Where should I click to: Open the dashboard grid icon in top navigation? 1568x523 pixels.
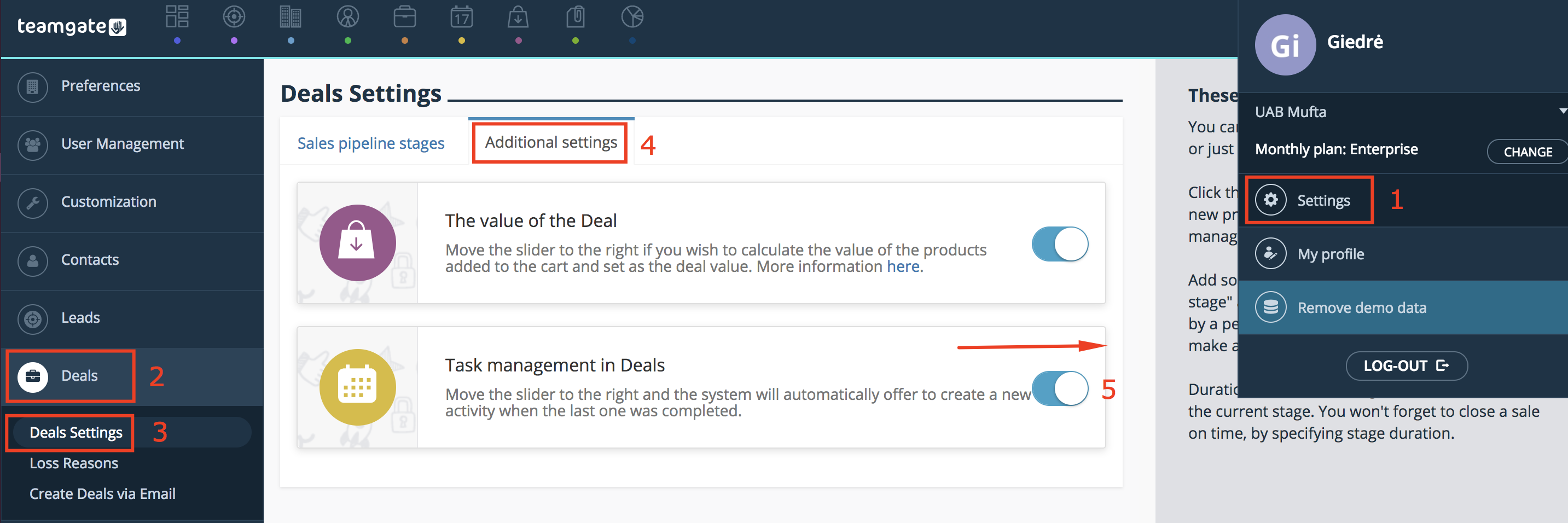pos(177,16)
